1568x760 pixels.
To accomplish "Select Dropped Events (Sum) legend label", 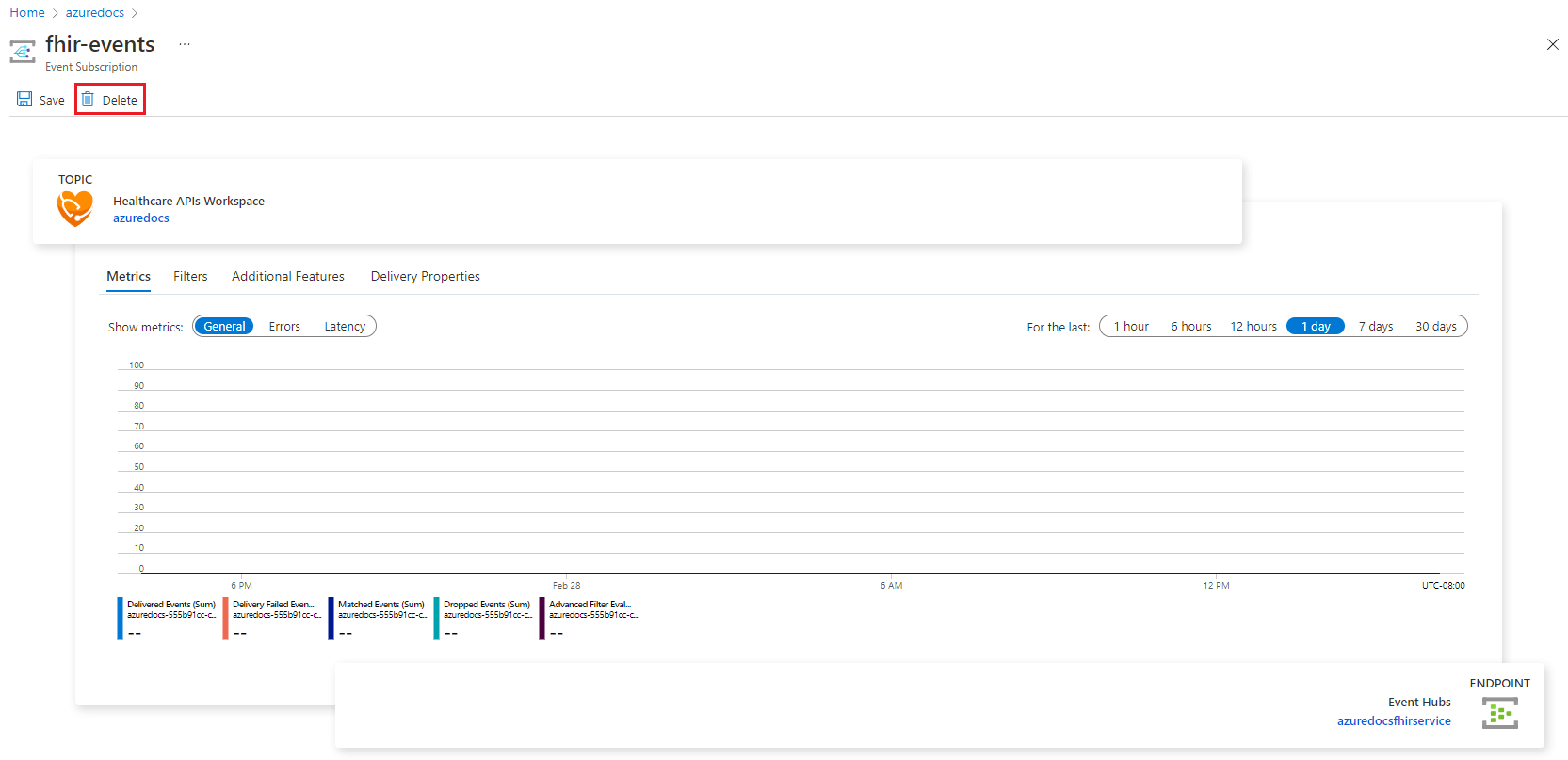I will coord(487,605).
